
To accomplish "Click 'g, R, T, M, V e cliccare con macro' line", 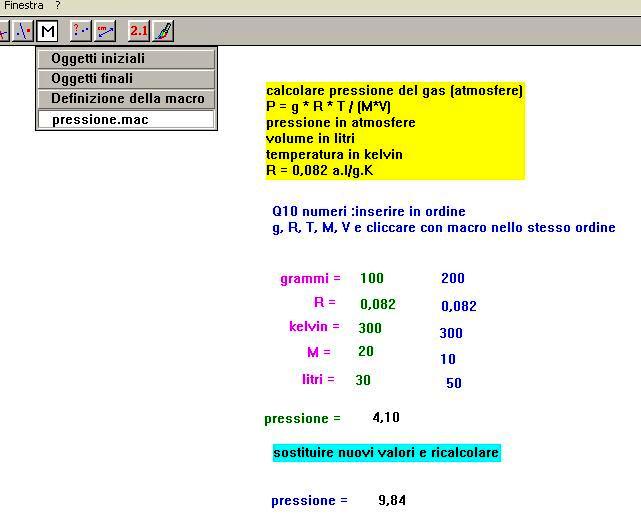I will pyautogui.click(x=444, y=227).
